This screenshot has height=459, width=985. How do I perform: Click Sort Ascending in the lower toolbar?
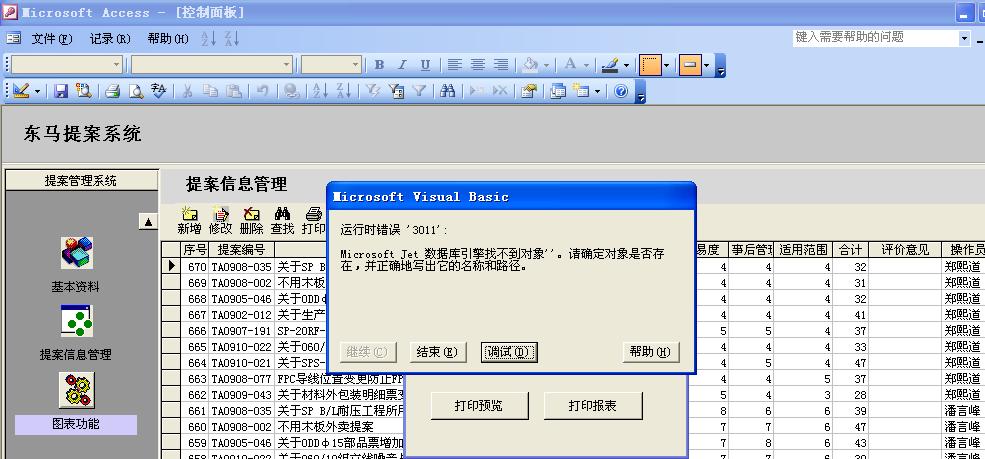tap(320, 92)
